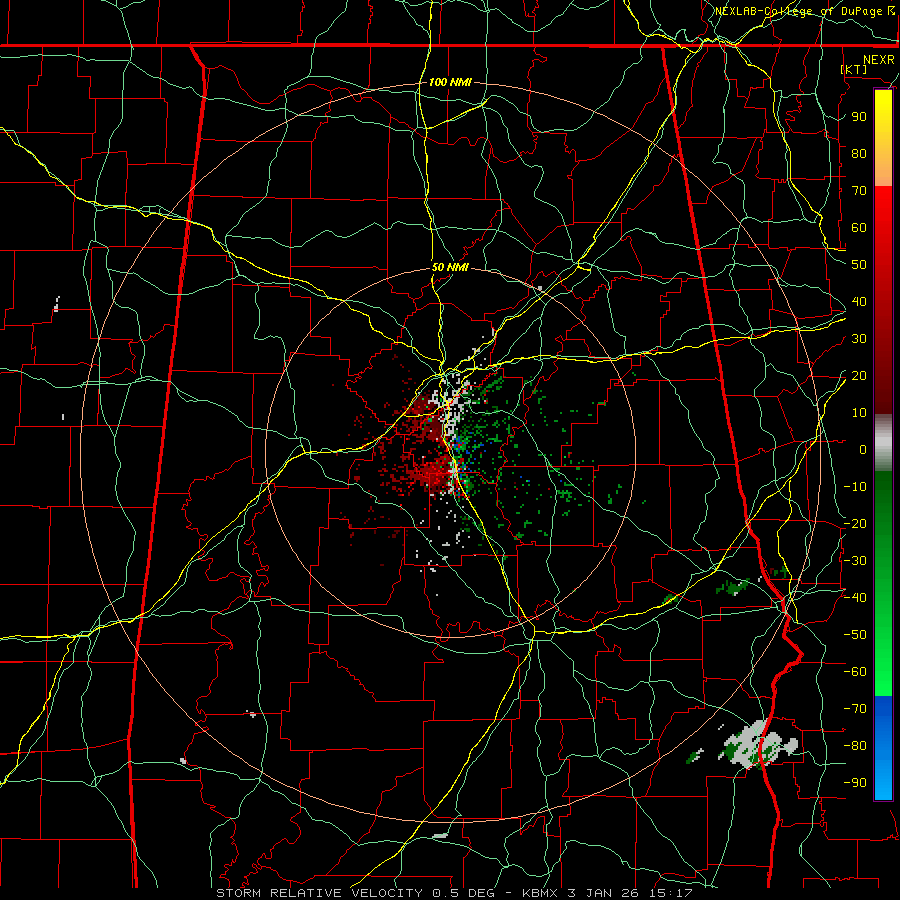900x900 pixels.
Task: Click the 0 value on the velocity scale
Action: pos(863,449)
